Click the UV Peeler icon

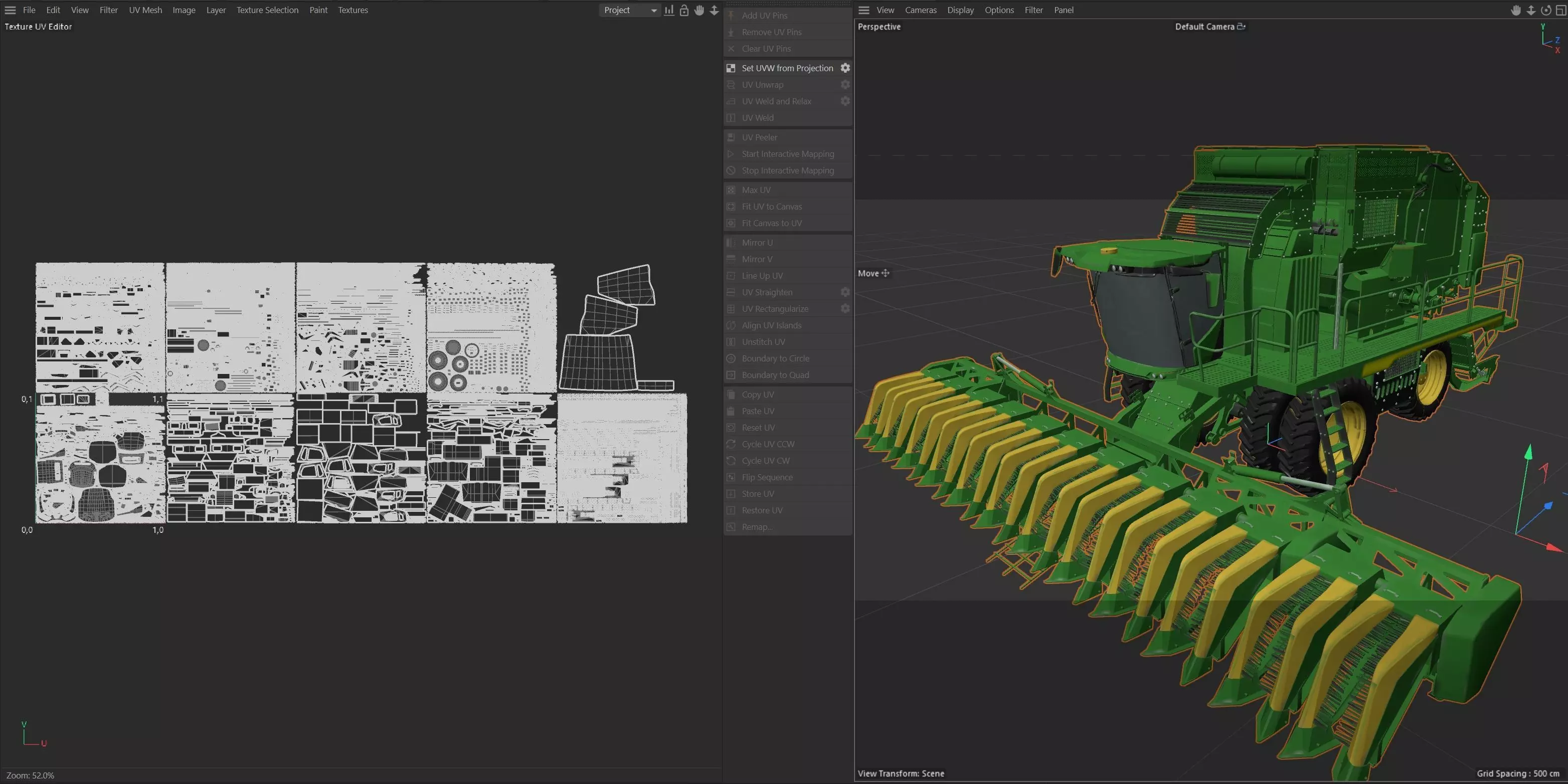point(731,137)
